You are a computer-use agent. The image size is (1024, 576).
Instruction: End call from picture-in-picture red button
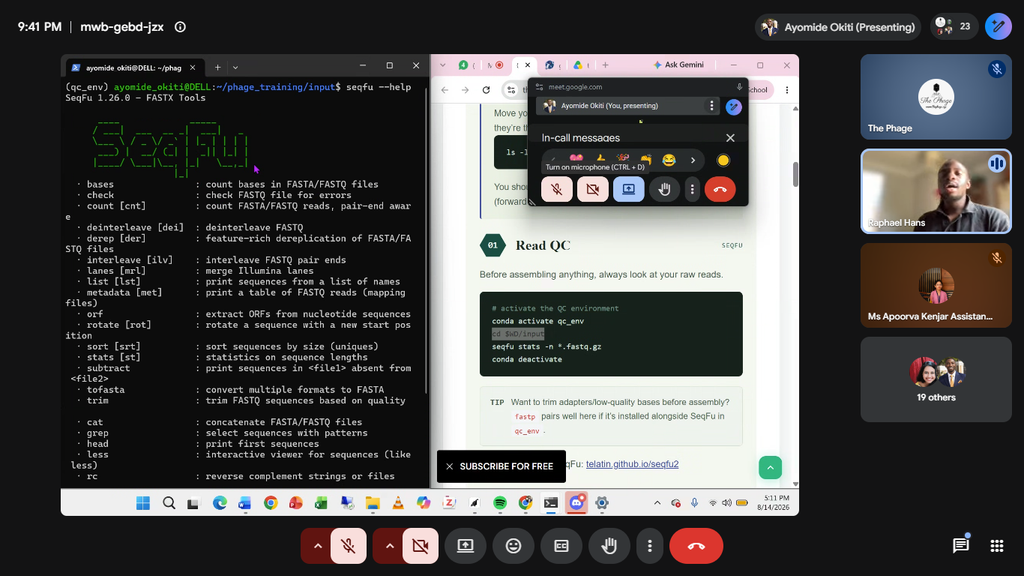tap(720, 189)
